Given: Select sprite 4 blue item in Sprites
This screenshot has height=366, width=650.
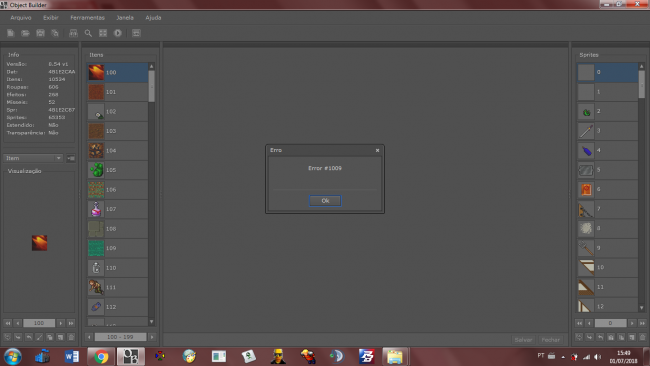Looking at the screenshot, I should [607, 150].
